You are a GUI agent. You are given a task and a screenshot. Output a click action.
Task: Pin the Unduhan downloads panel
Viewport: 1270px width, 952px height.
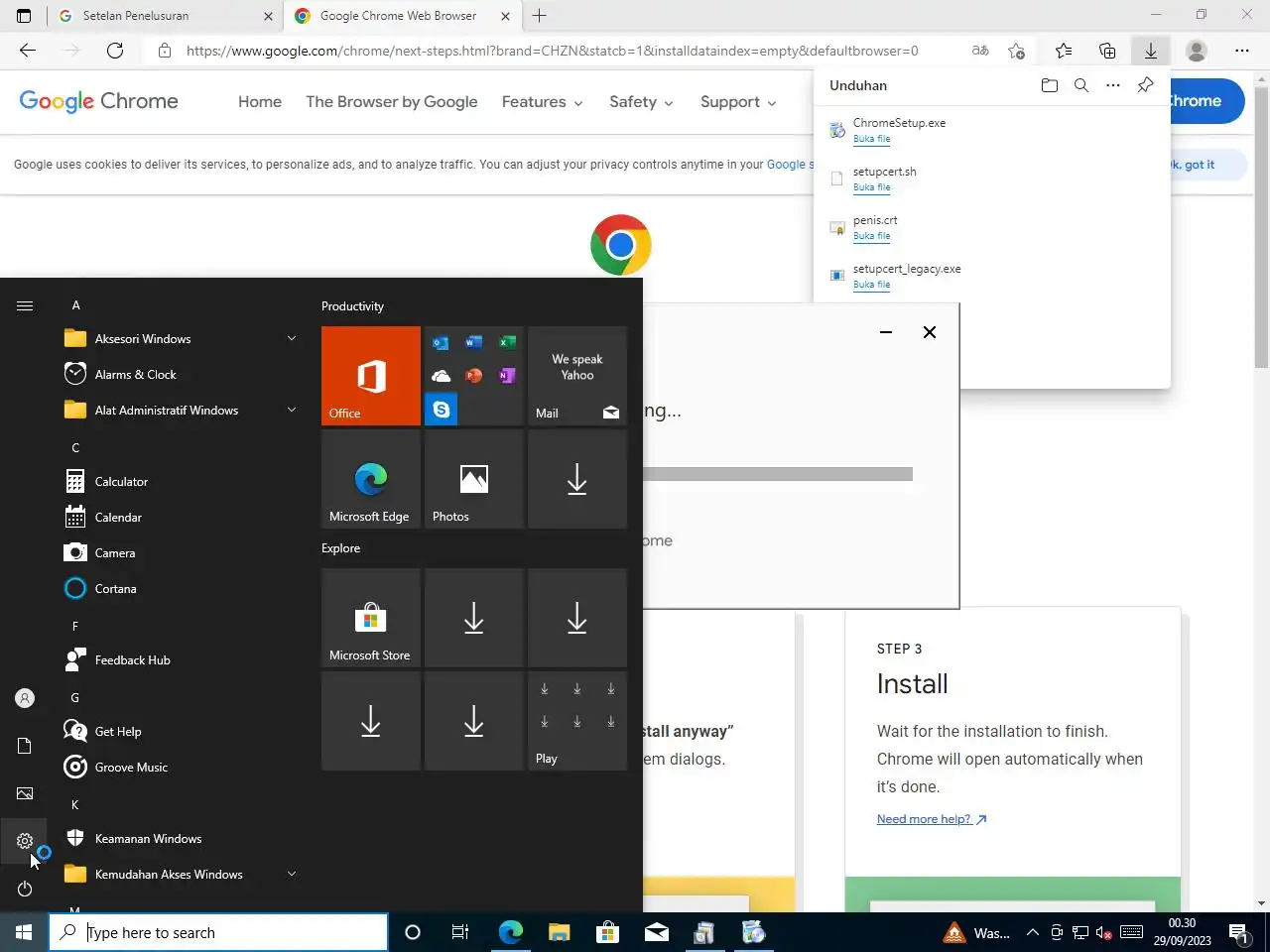point(1145,85)
